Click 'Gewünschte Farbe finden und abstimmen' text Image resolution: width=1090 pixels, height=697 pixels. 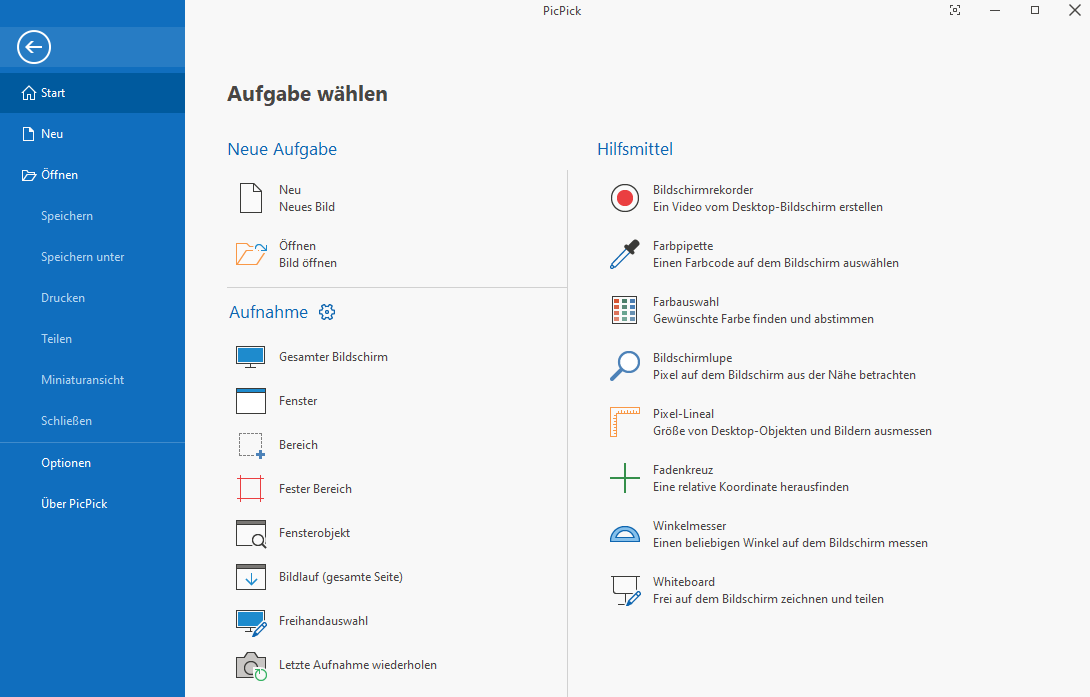[763, 319]
